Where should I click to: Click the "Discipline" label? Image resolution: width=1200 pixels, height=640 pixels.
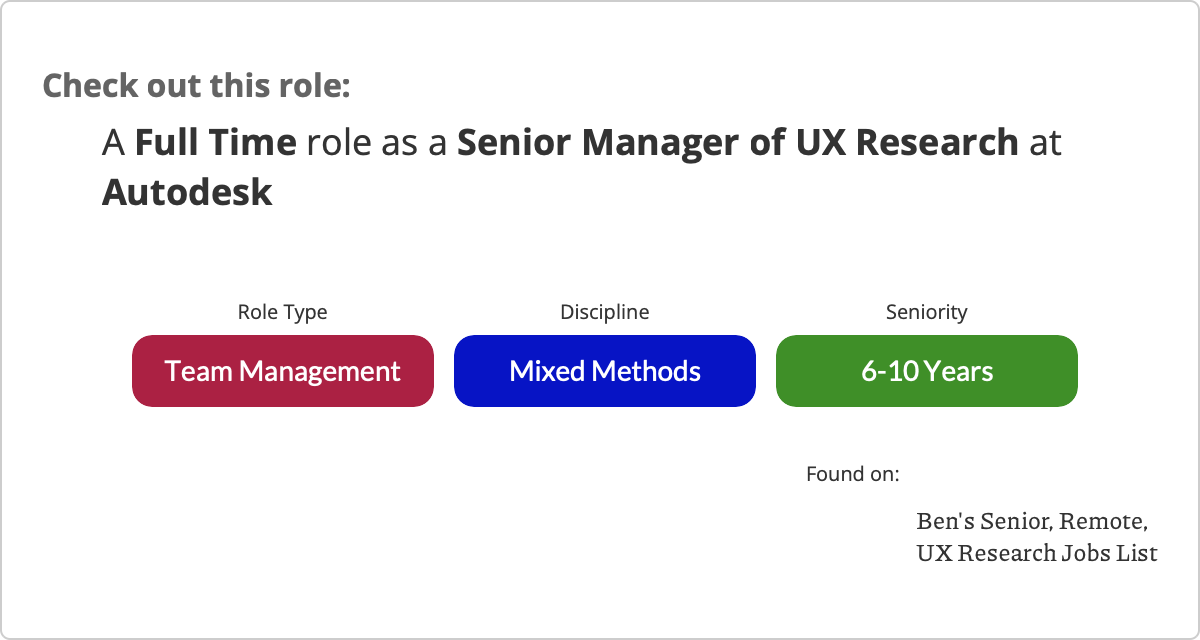604,312
